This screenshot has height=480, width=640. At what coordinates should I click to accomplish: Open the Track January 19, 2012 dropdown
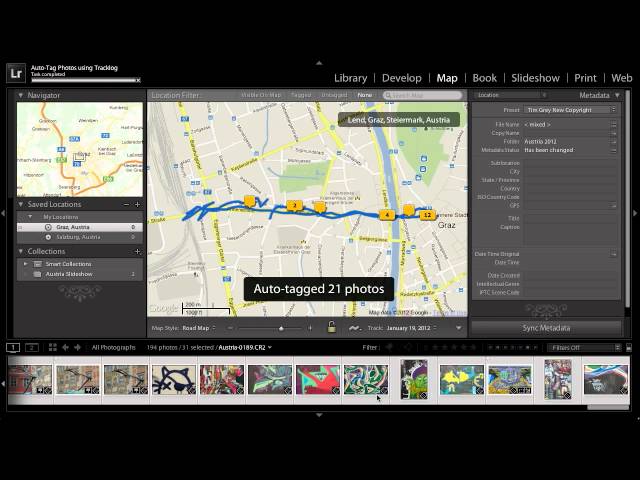[411, 328]
